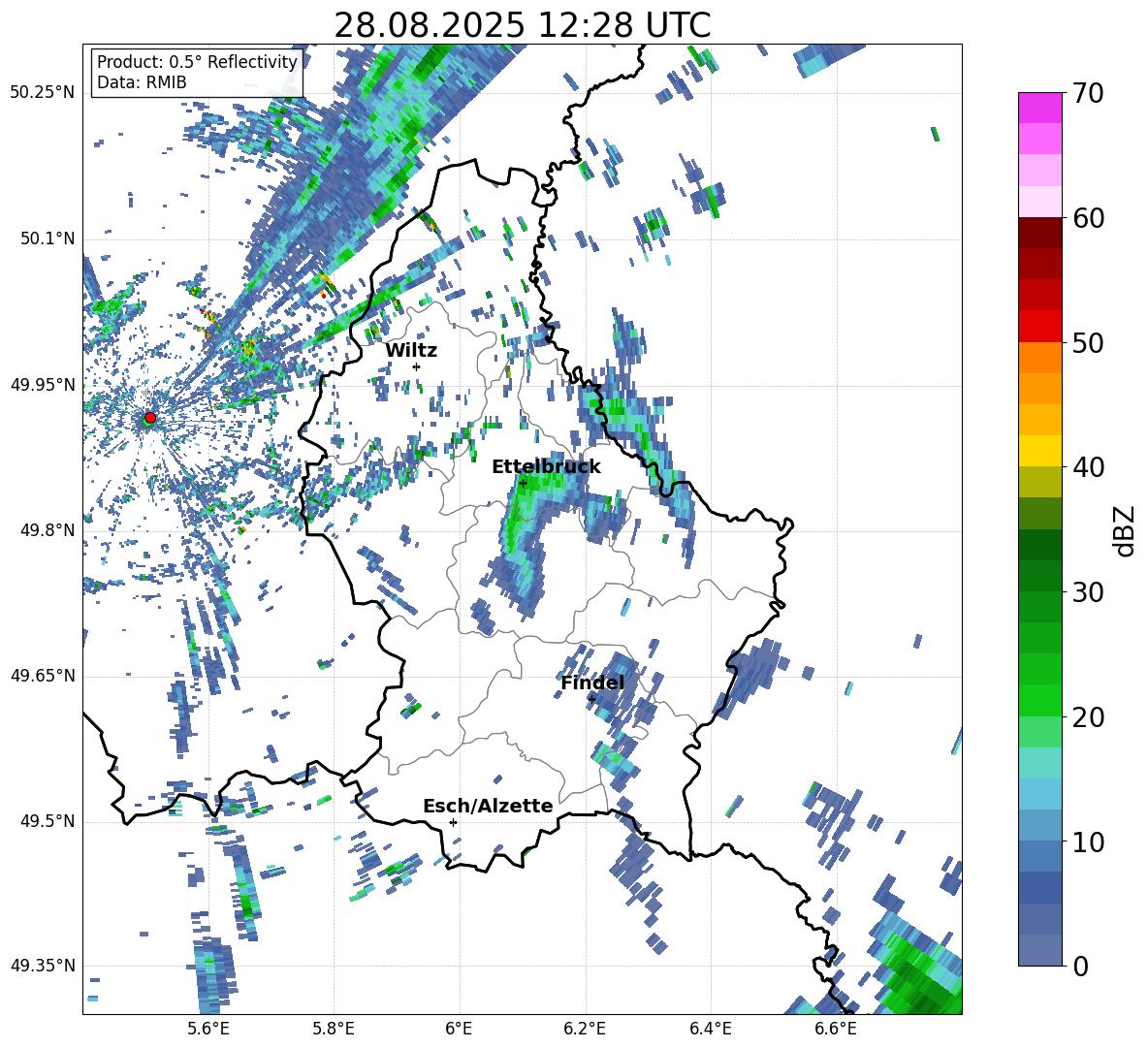Click the magenta top colorbar segment
Screen dimensions: 1148x1048
pos(1039,108)
